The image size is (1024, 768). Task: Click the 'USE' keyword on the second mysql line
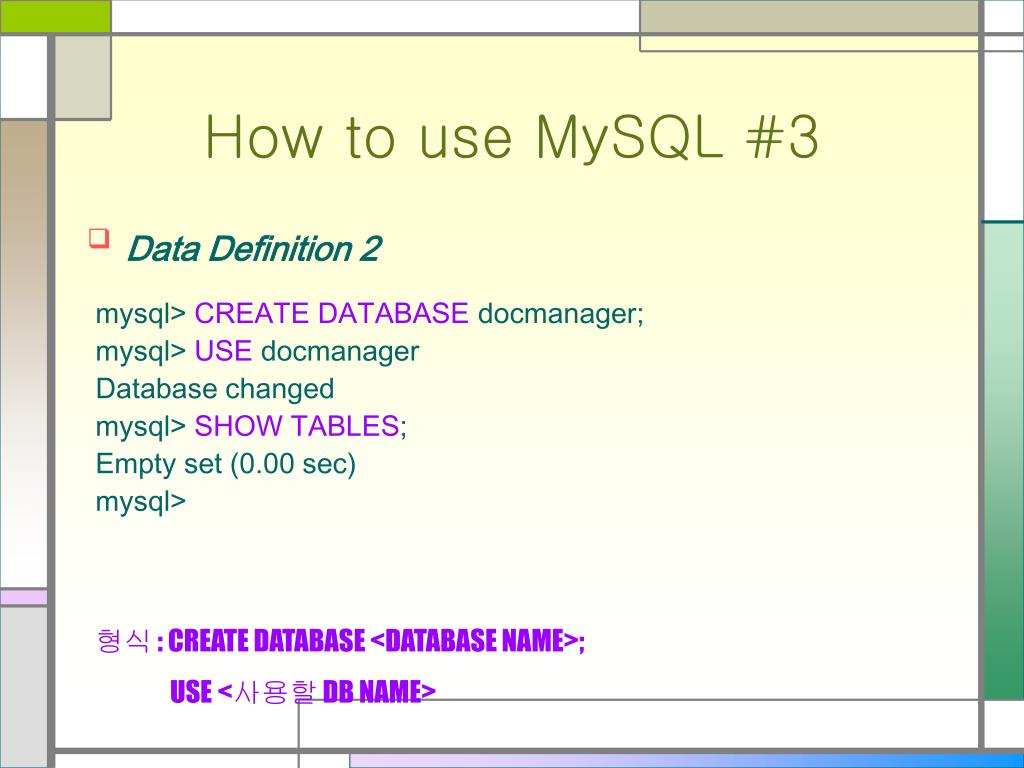tap(223, 351)
